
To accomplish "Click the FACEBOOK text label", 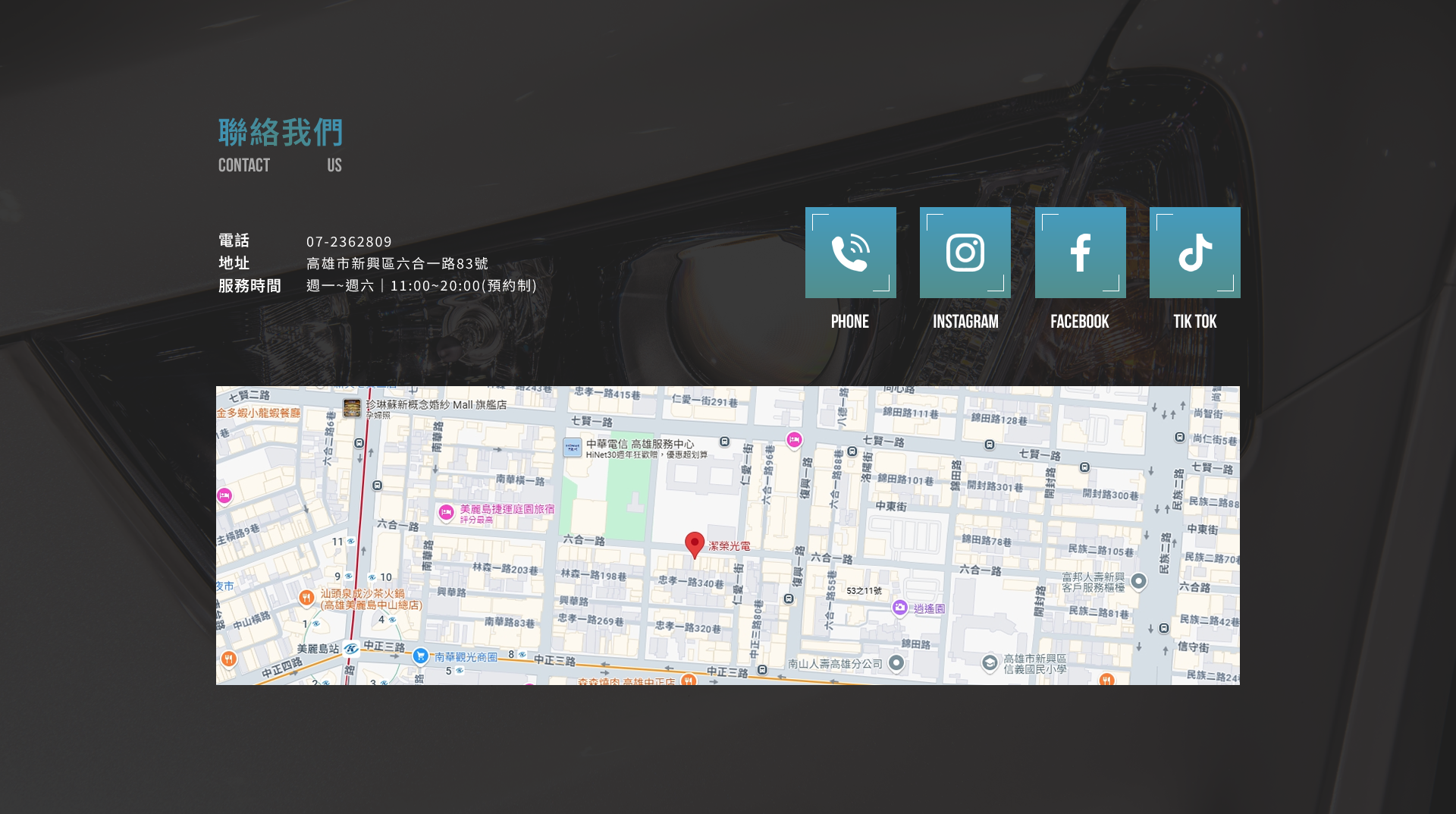I will click(x=1079, y=322).
